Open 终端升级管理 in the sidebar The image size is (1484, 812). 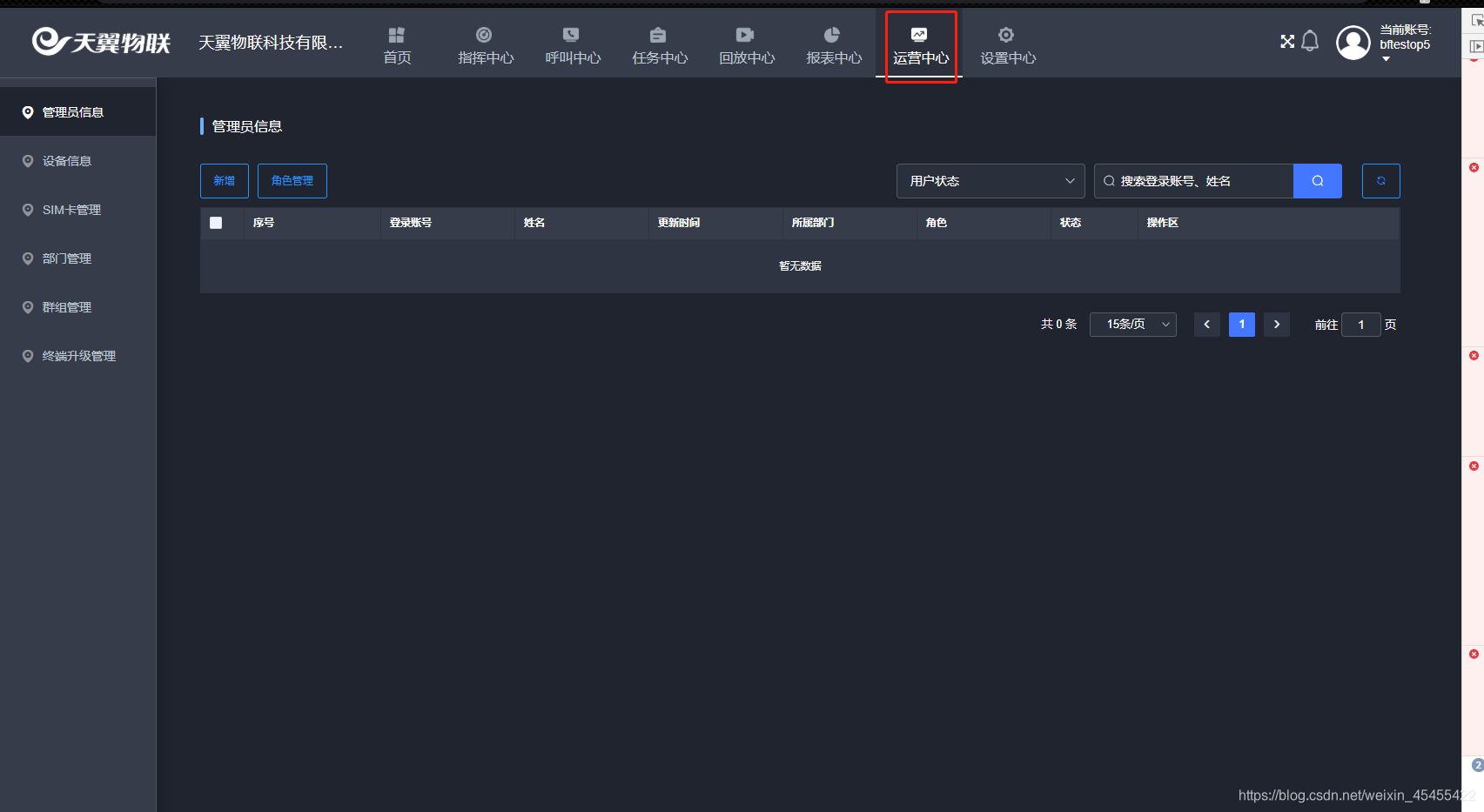pyautogui.click(x=77, y=356)
